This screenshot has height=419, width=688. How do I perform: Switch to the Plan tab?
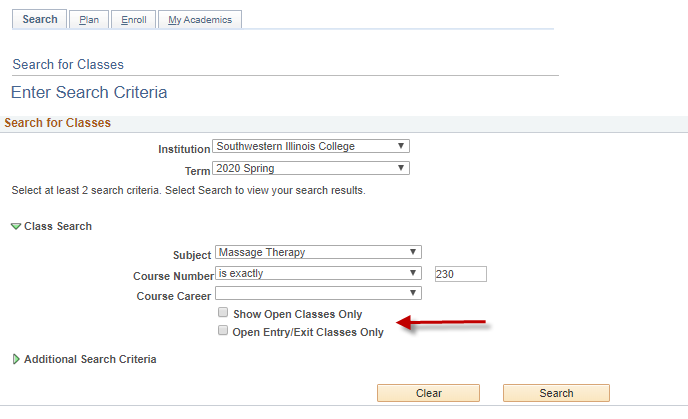click(89, 20)
